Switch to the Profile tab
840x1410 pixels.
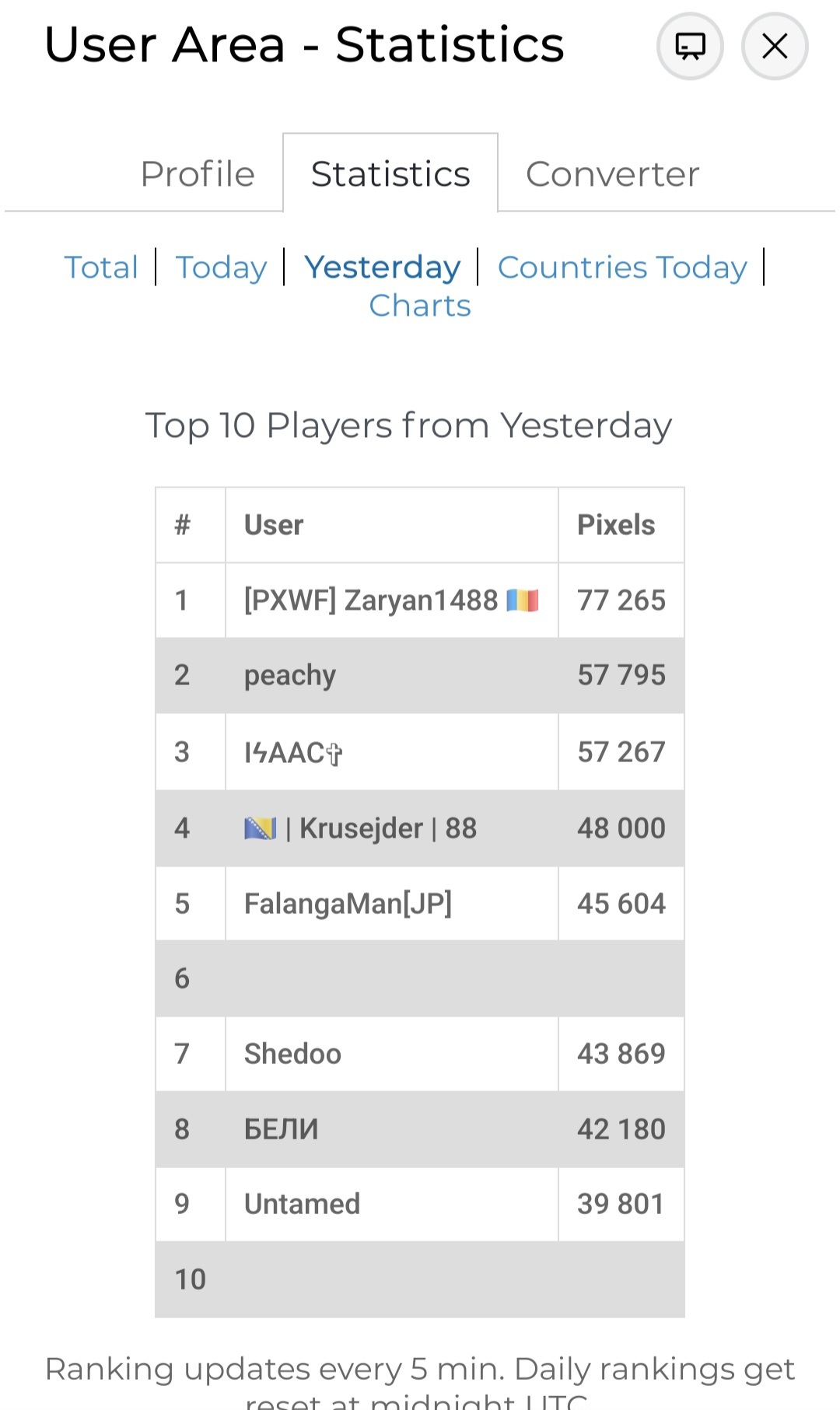pyautogui.click(x=198, y=174)
